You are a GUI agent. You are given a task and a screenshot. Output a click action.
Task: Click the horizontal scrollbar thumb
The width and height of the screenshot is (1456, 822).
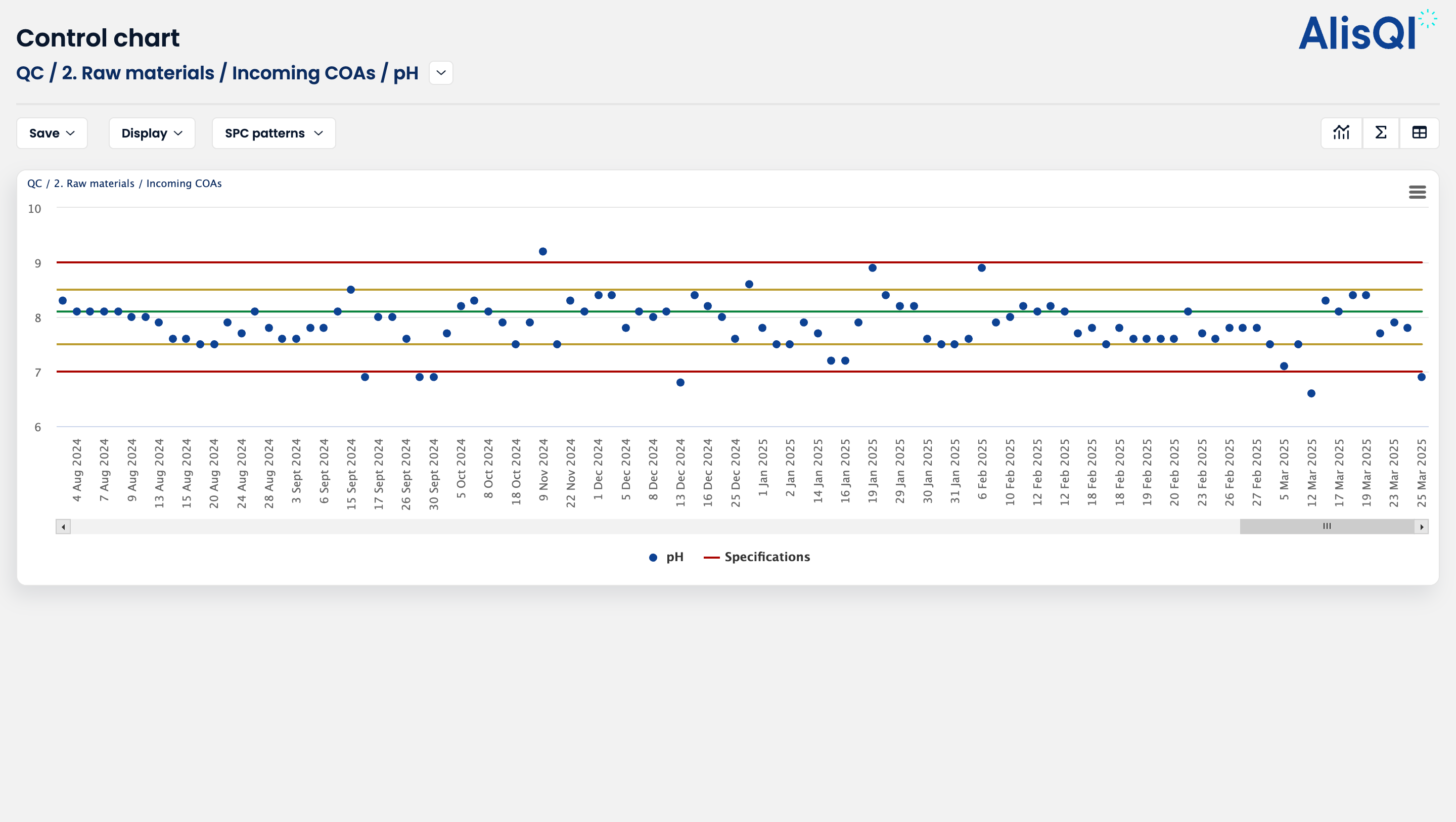click(1327, 527)
